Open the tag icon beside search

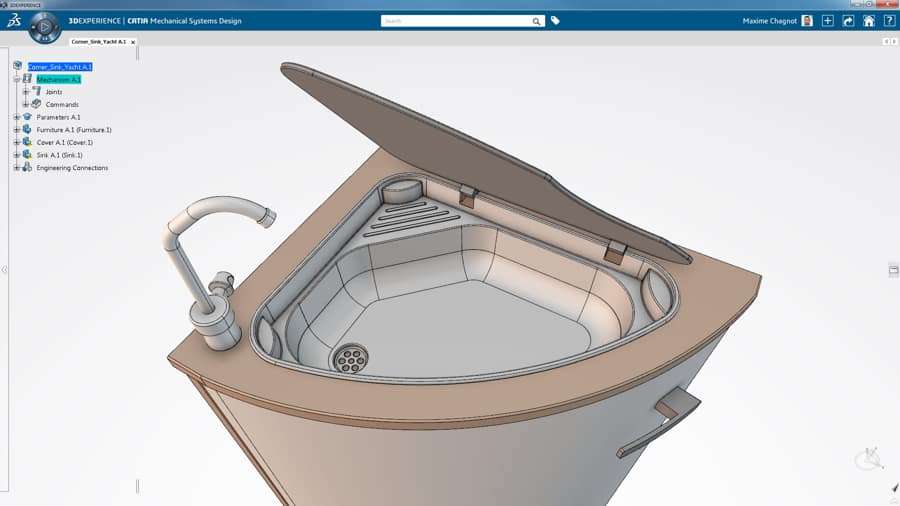click(555, 21)
